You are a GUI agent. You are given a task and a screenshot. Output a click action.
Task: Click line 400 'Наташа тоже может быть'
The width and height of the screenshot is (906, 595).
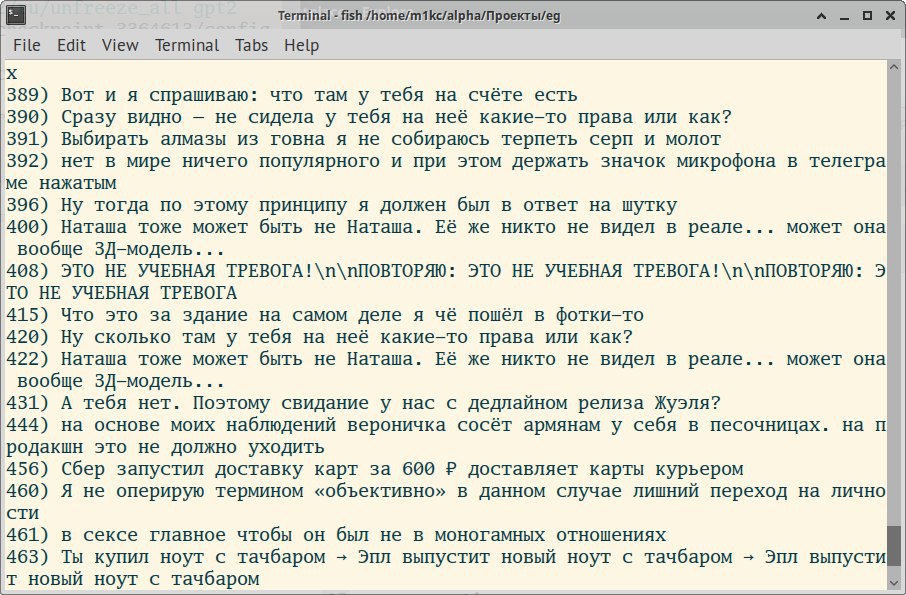click(x=446, y=226)
